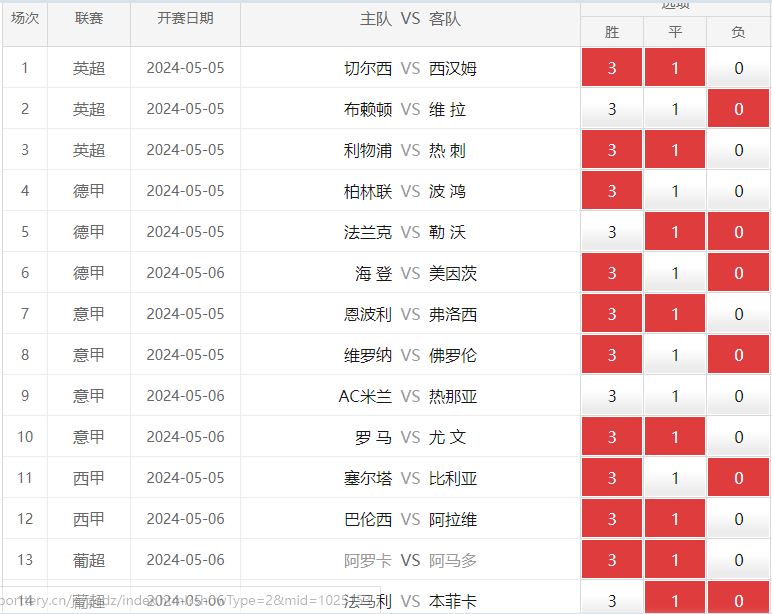The height and width of the screenshot is (614, 772).
Task: Select draw option 1 for 海登 VS 美因茨
Action: coord(675,272)
